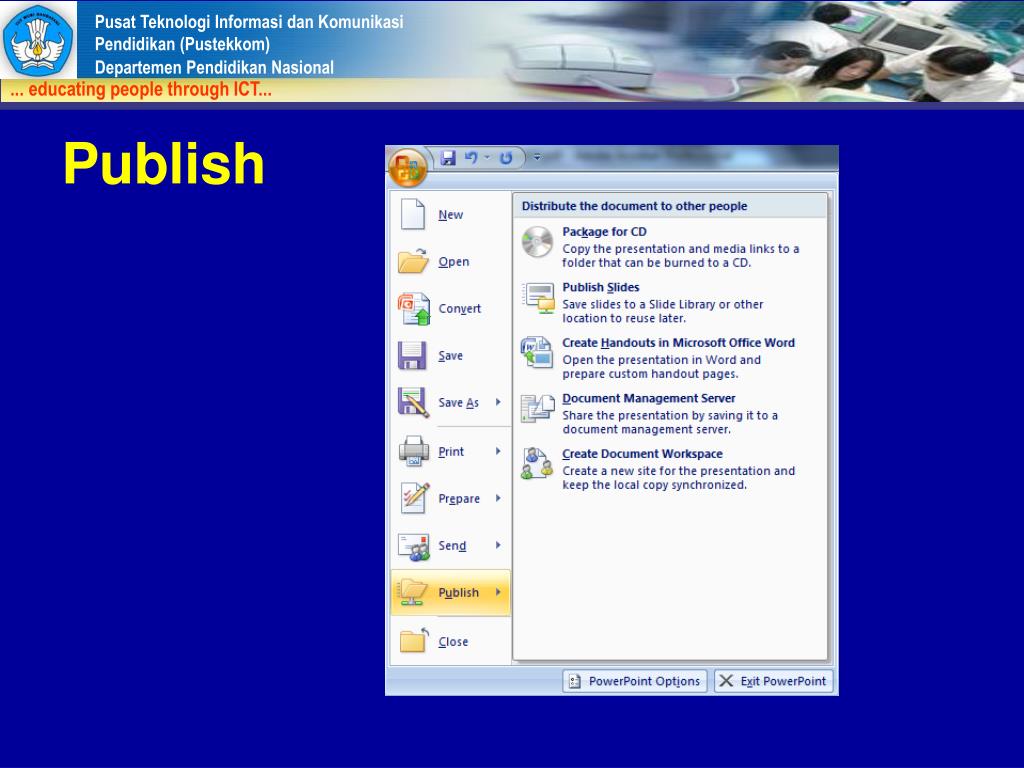Viewport: 1024px width, 768px height.
Task: Click the Print printer icon
Action: [x=413, y=451]
